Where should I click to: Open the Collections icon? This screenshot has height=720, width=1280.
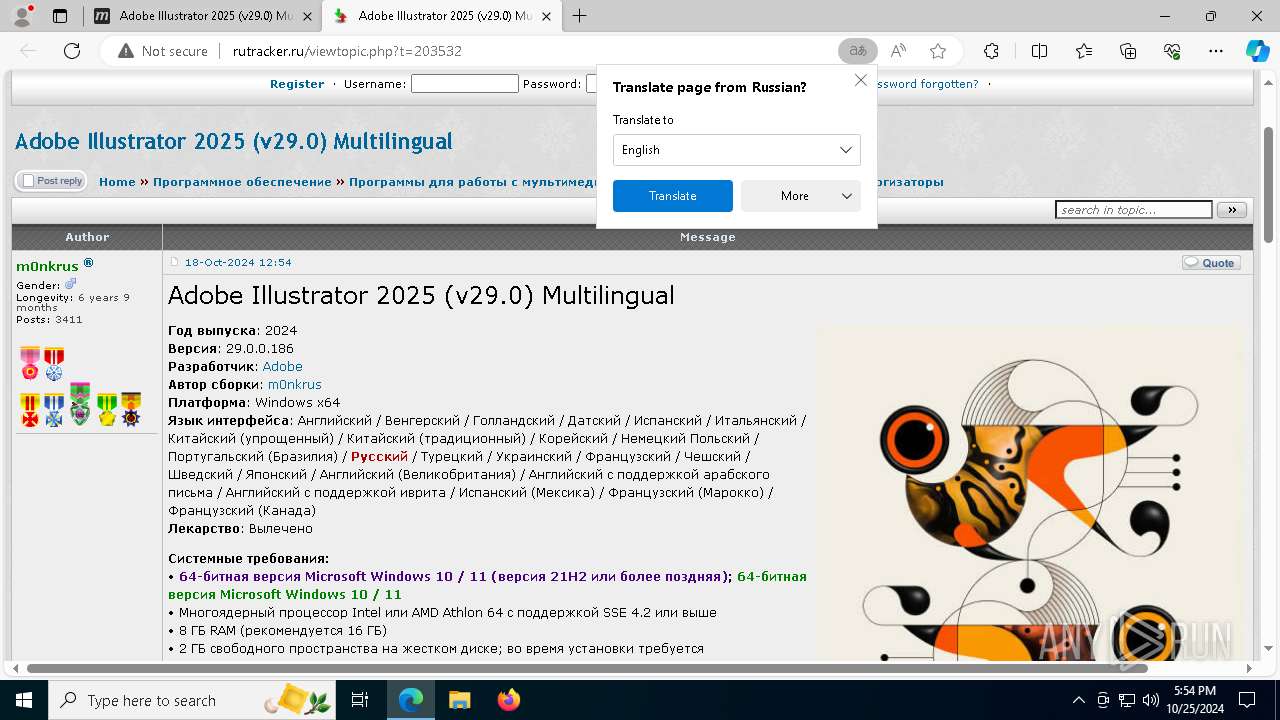[1128, 51]
